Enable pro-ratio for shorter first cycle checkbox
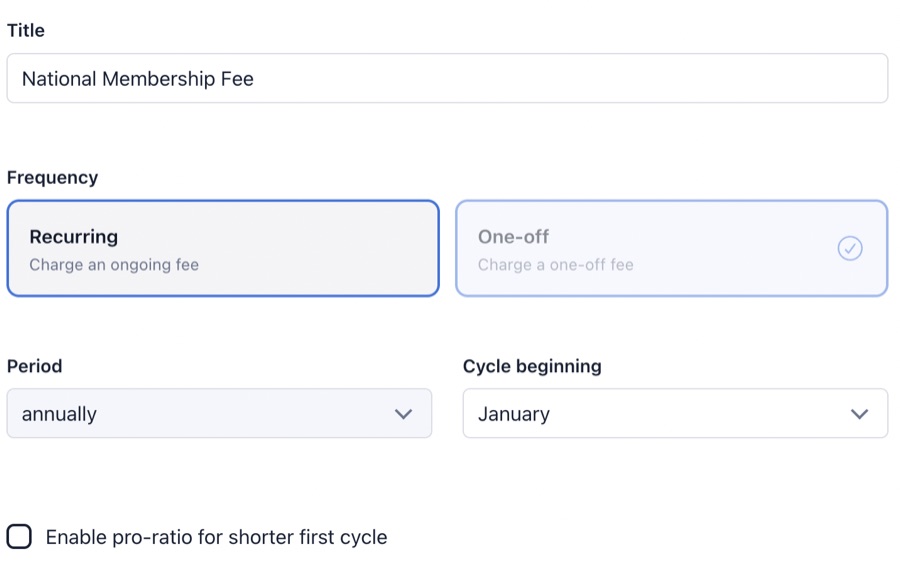Image resolution: width=900 pixels, height=568 pixels. click(x=19, y=537)
